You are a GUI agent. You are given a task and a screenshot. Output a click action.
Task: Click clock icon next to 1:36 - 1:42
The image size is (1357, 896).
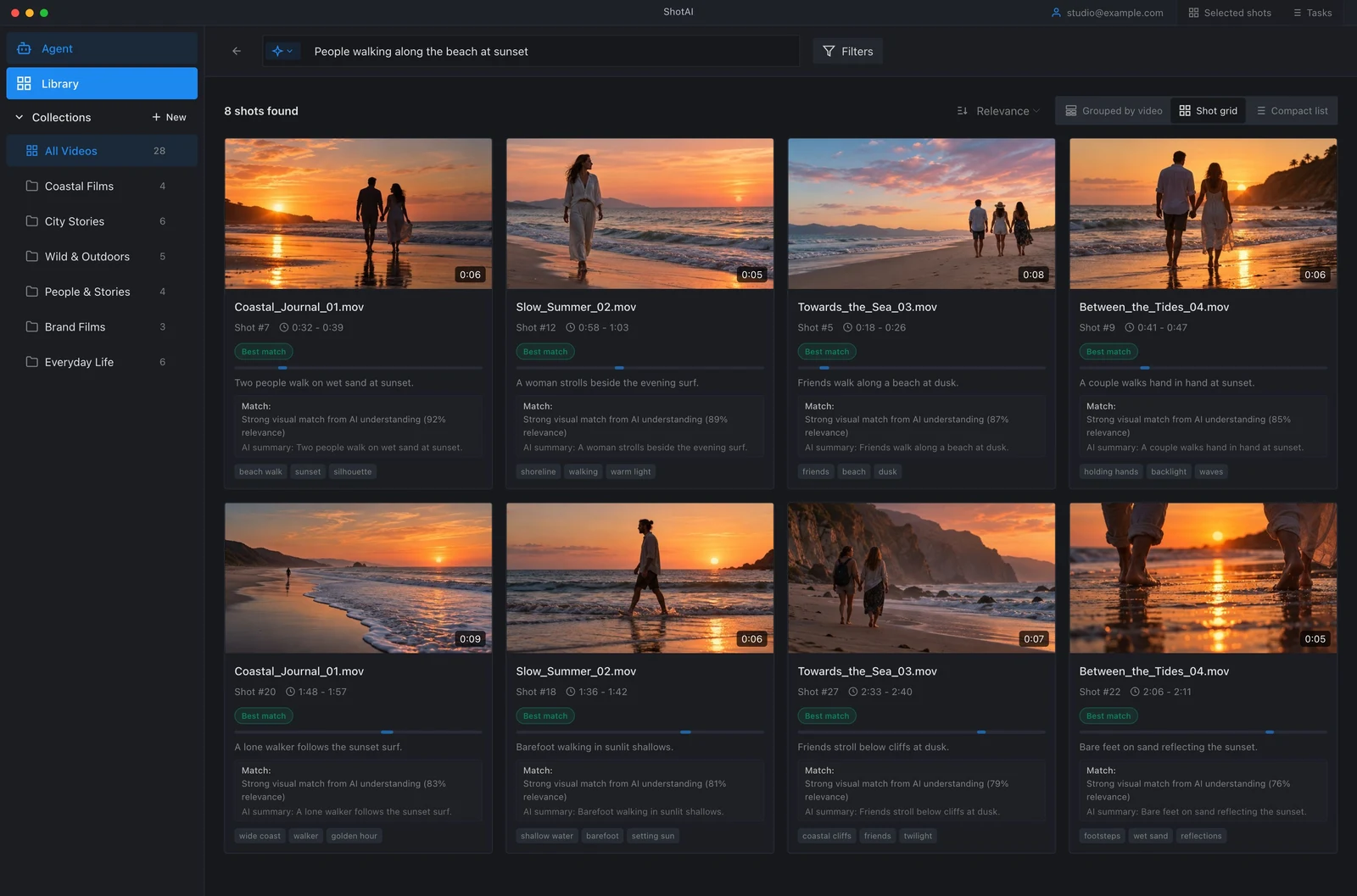coord(571,692)
